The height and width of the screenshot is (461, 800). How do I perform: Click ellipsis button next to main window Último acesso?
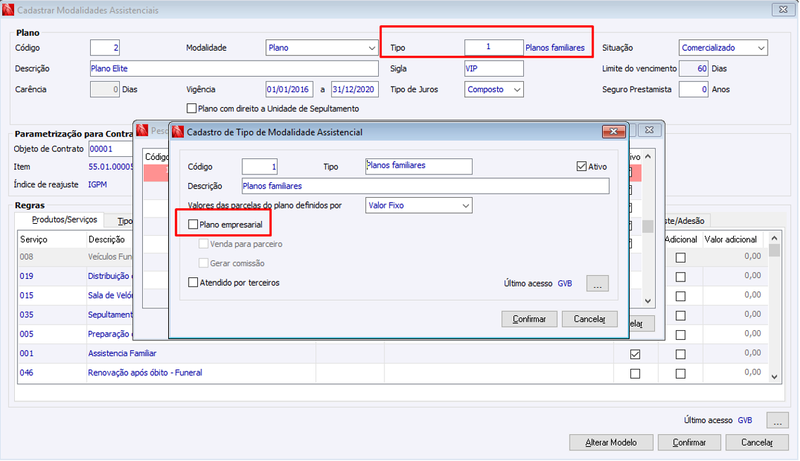click(777, 421)
